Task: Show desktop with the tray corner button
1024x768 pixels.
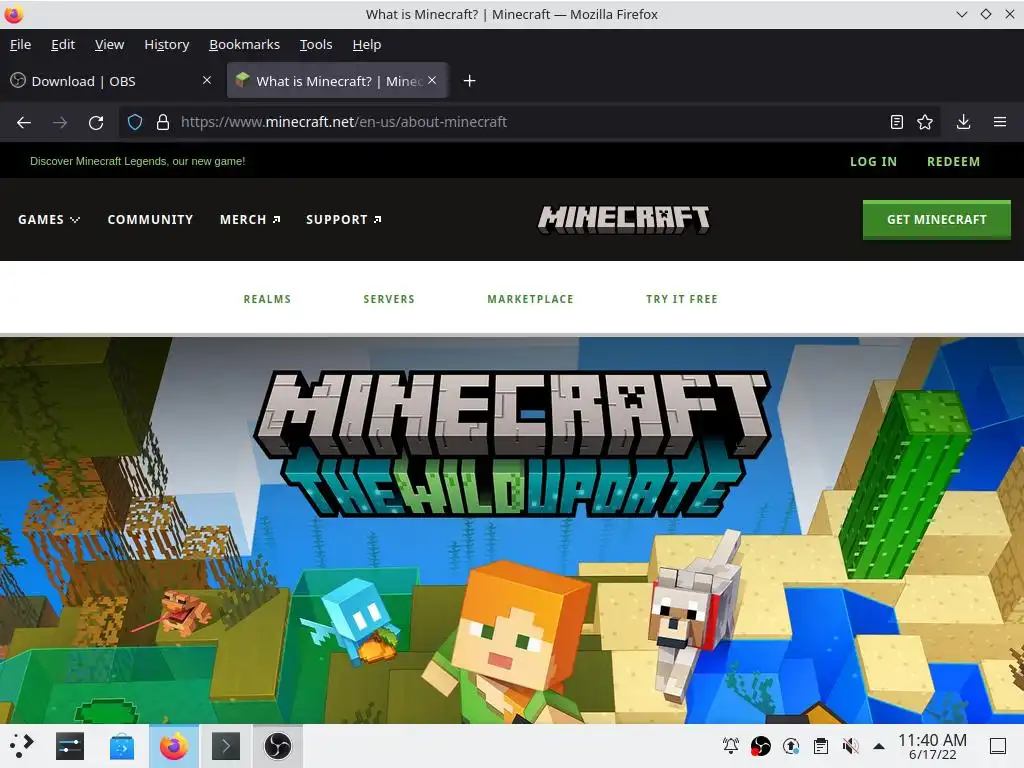Action: pyautogui.click(x=998, y=746)
